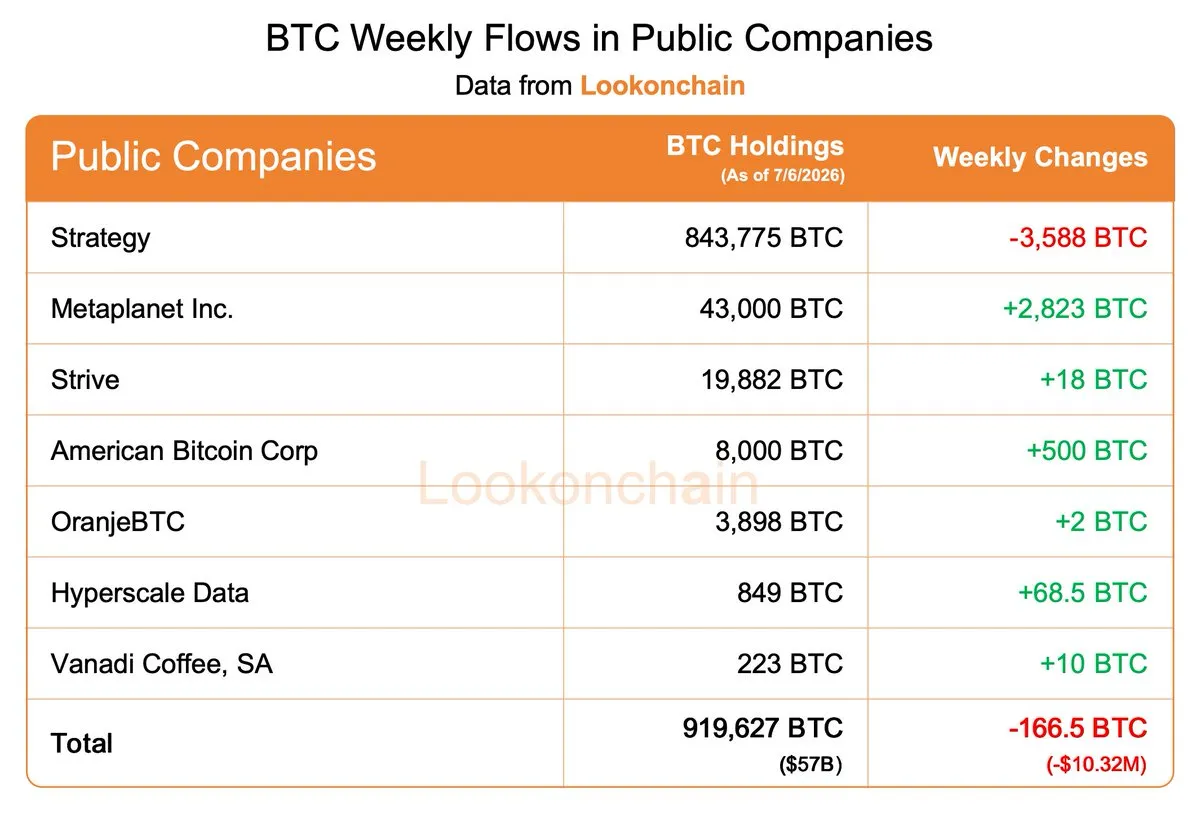This screenshot has height=818, width=1200.
Task: Click the +68.5 BTC weekly change
Action: (x=1083, y=593)
